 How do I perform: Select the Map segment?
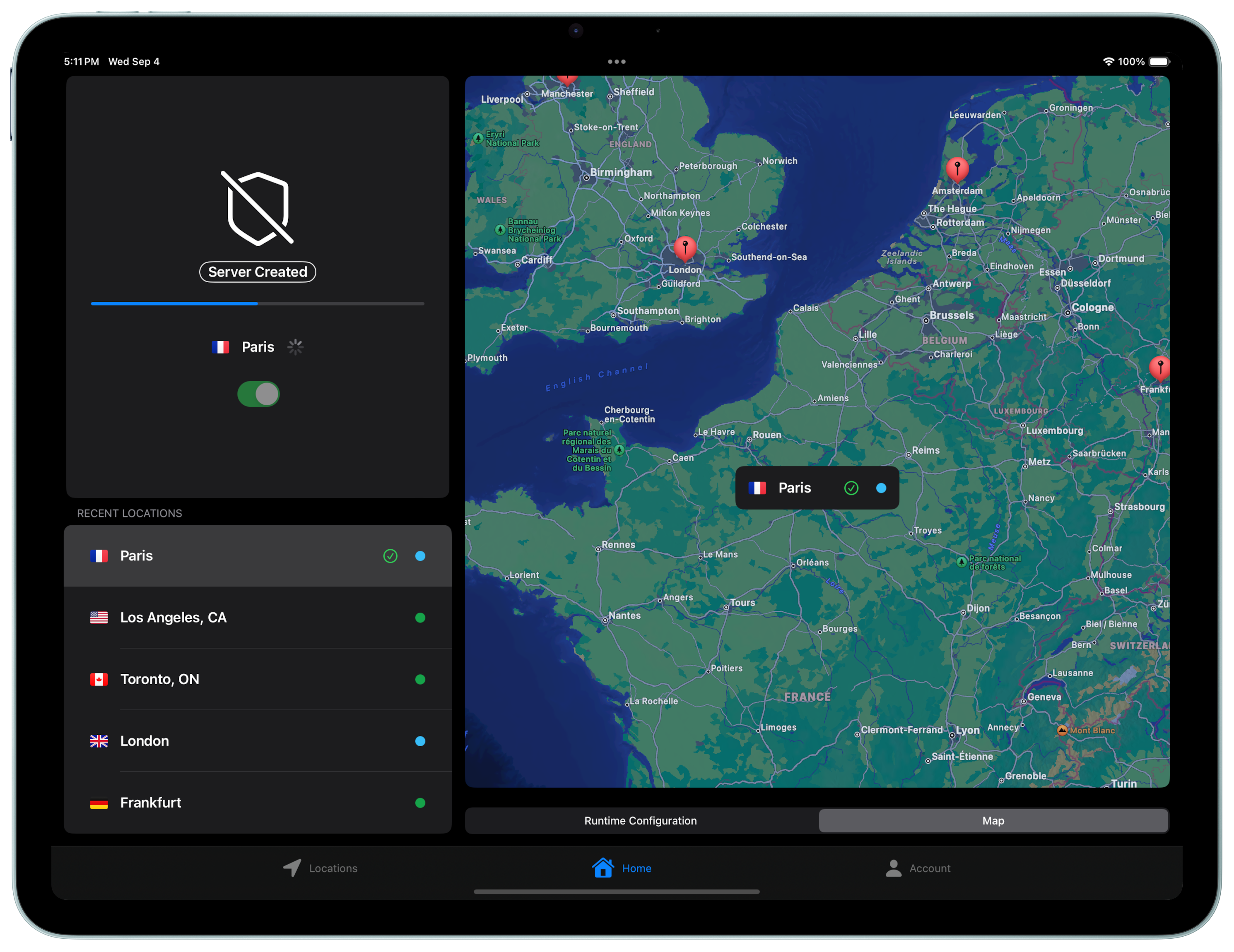coord(993,820)
